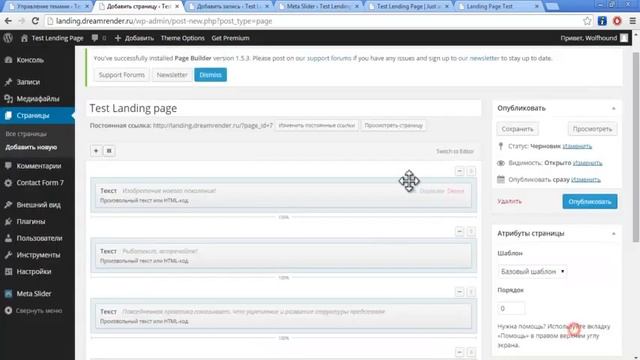
Task: Open the comments bubble in the admin bar
Action: 98,38
